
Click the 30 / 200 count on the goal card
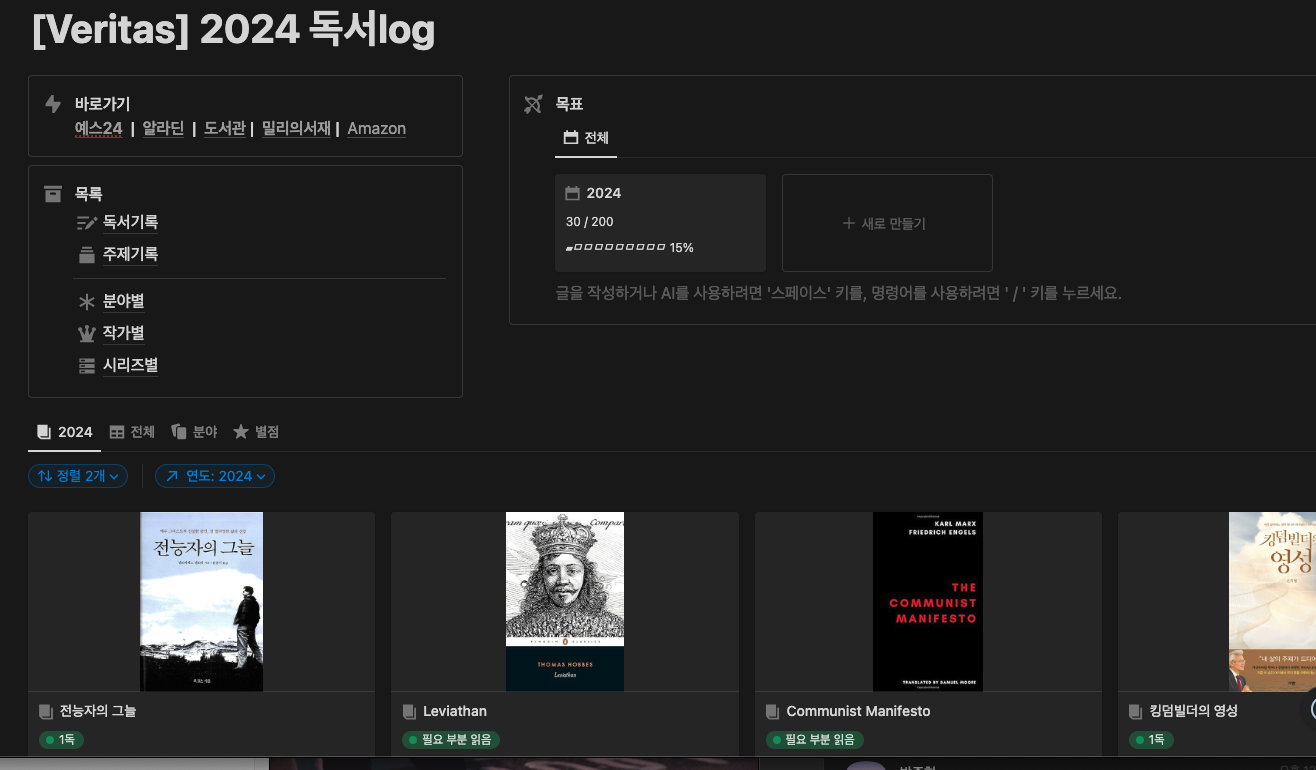pyautogui.click(x=590, y=221)
